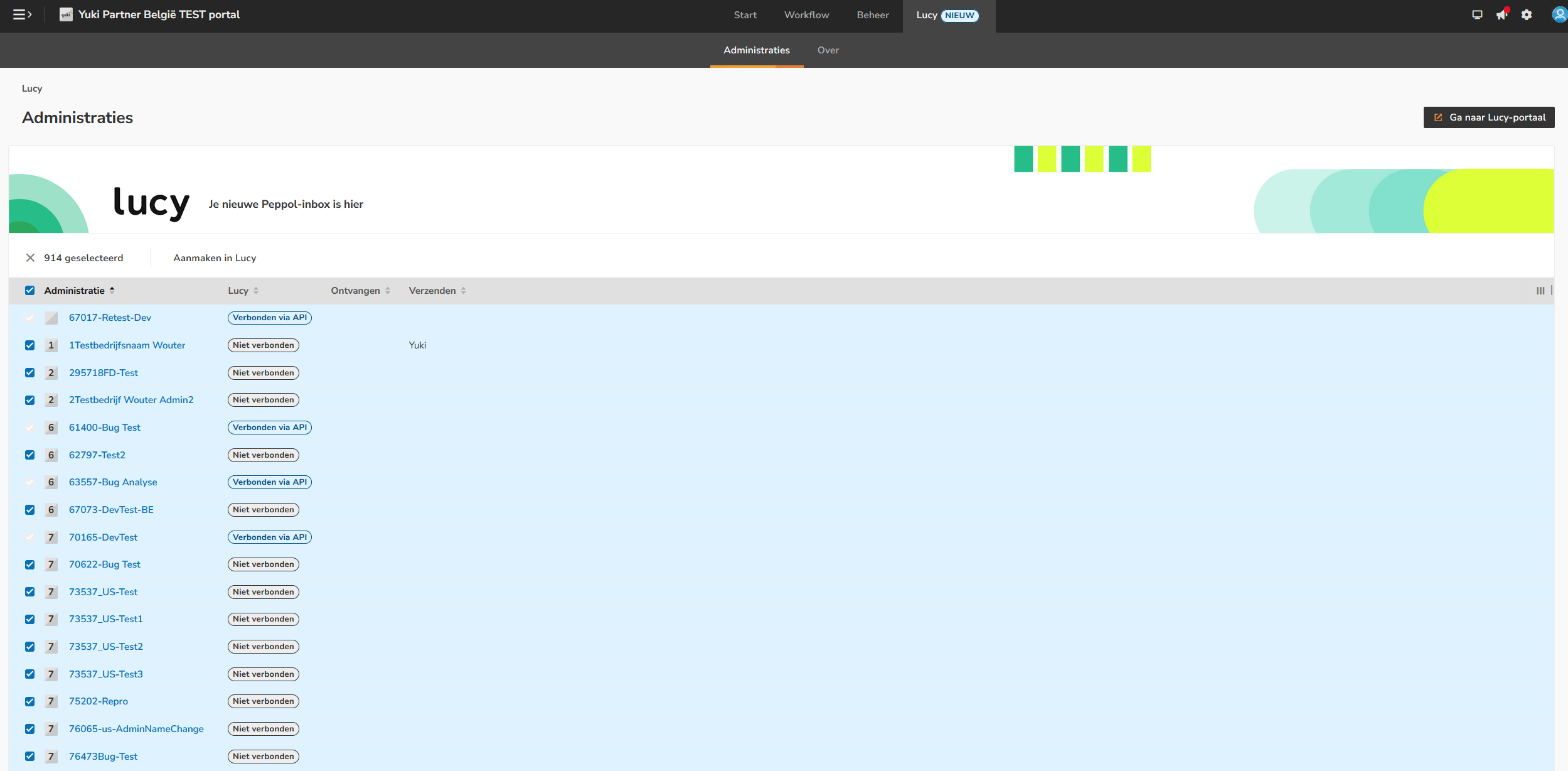This screenshot has width=1568, height=771.
Task: Sort by the Lucy column arrows
Action: click(x=256, y=291)
